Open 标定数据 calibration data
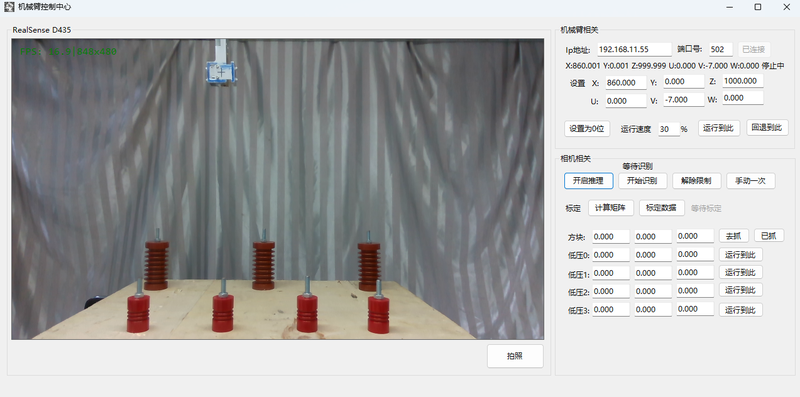 point(661,208)
